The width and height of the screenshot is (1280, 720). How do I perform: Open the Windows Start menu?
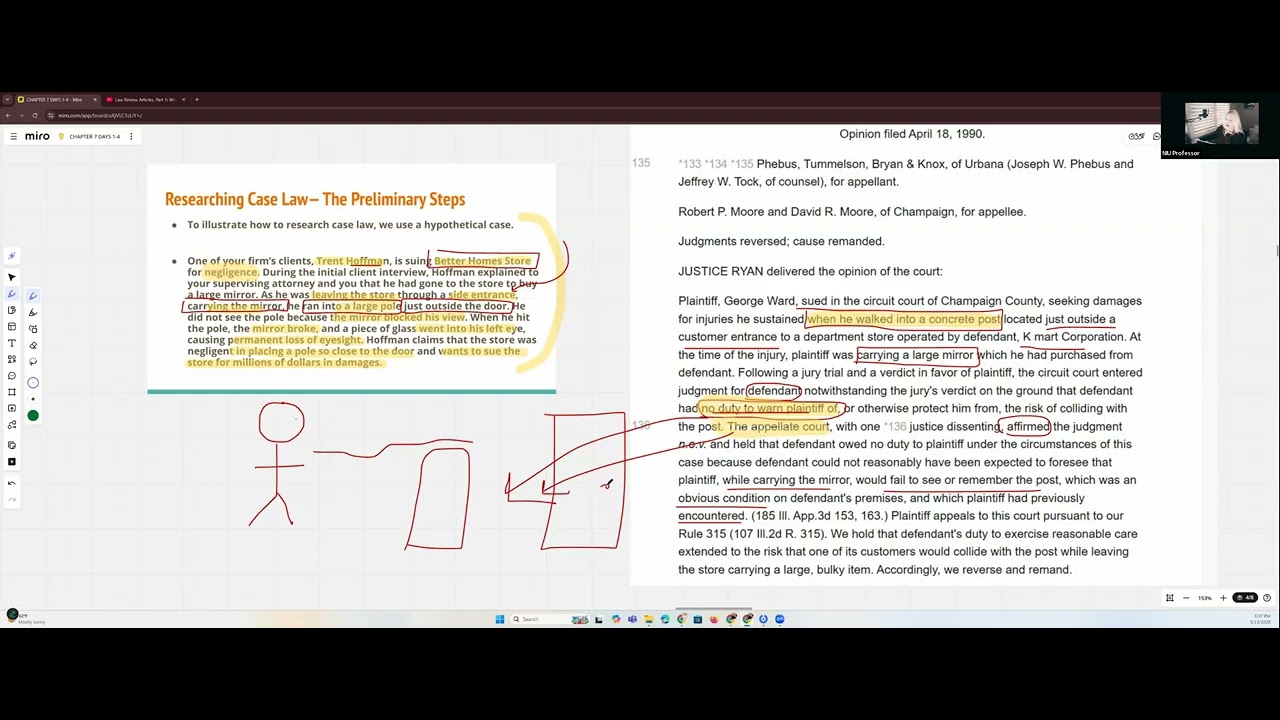click(500, 619)
